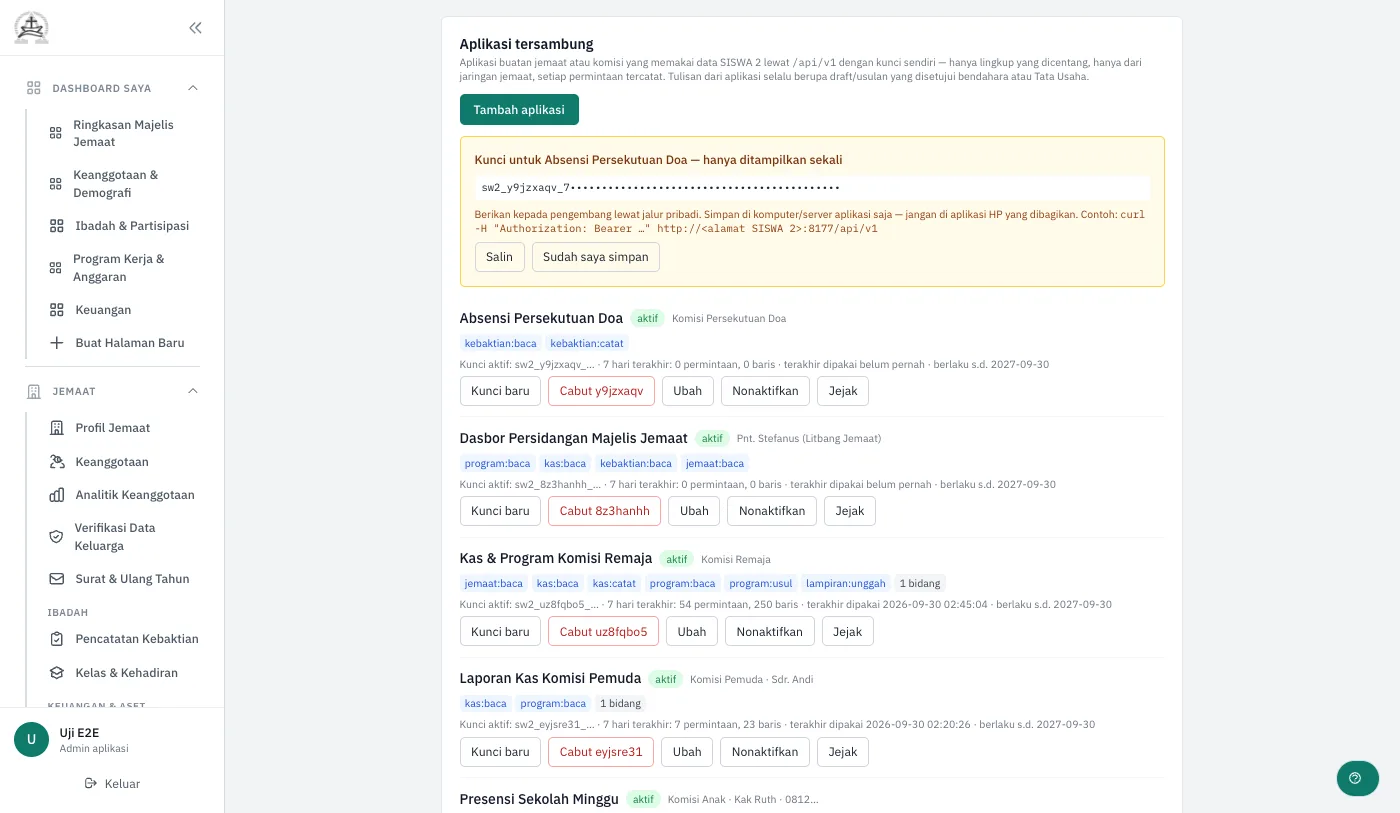Viewport: 1400px width, 813px height.
Task: Click the program:usul scope tag
Action: [x=759, y=583]
